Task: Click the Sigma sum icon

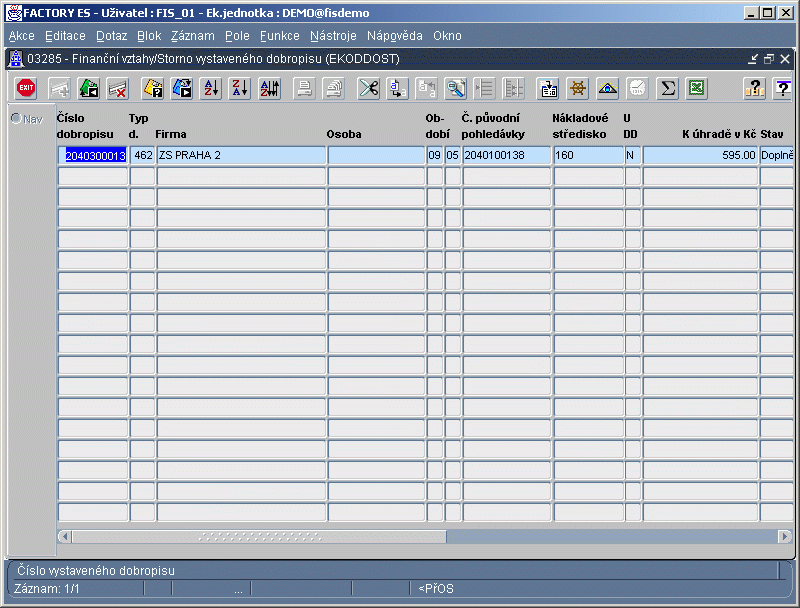Action: (x=667, y=88)
